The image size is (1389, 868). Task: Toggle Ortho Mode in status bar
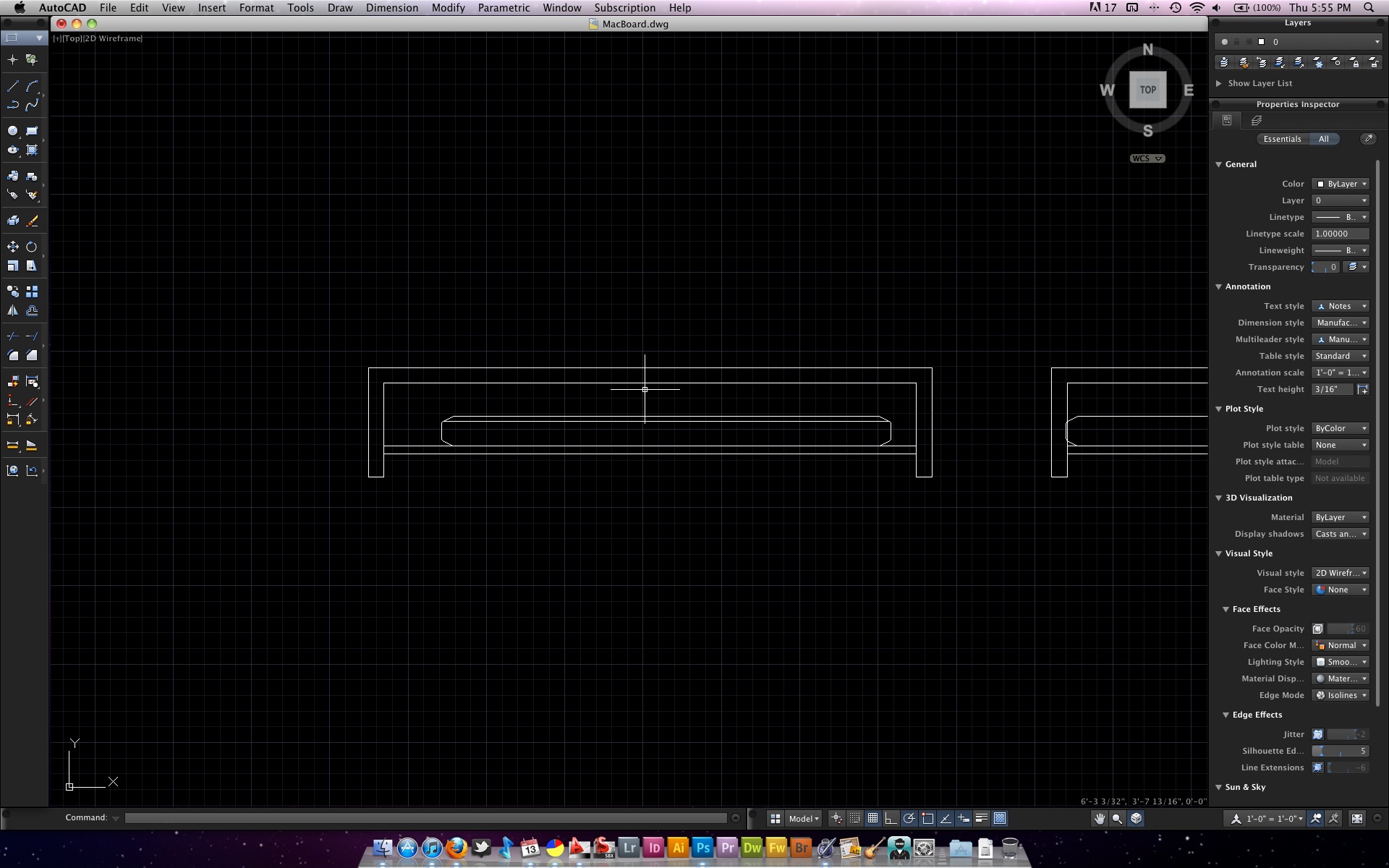(891, 819)
